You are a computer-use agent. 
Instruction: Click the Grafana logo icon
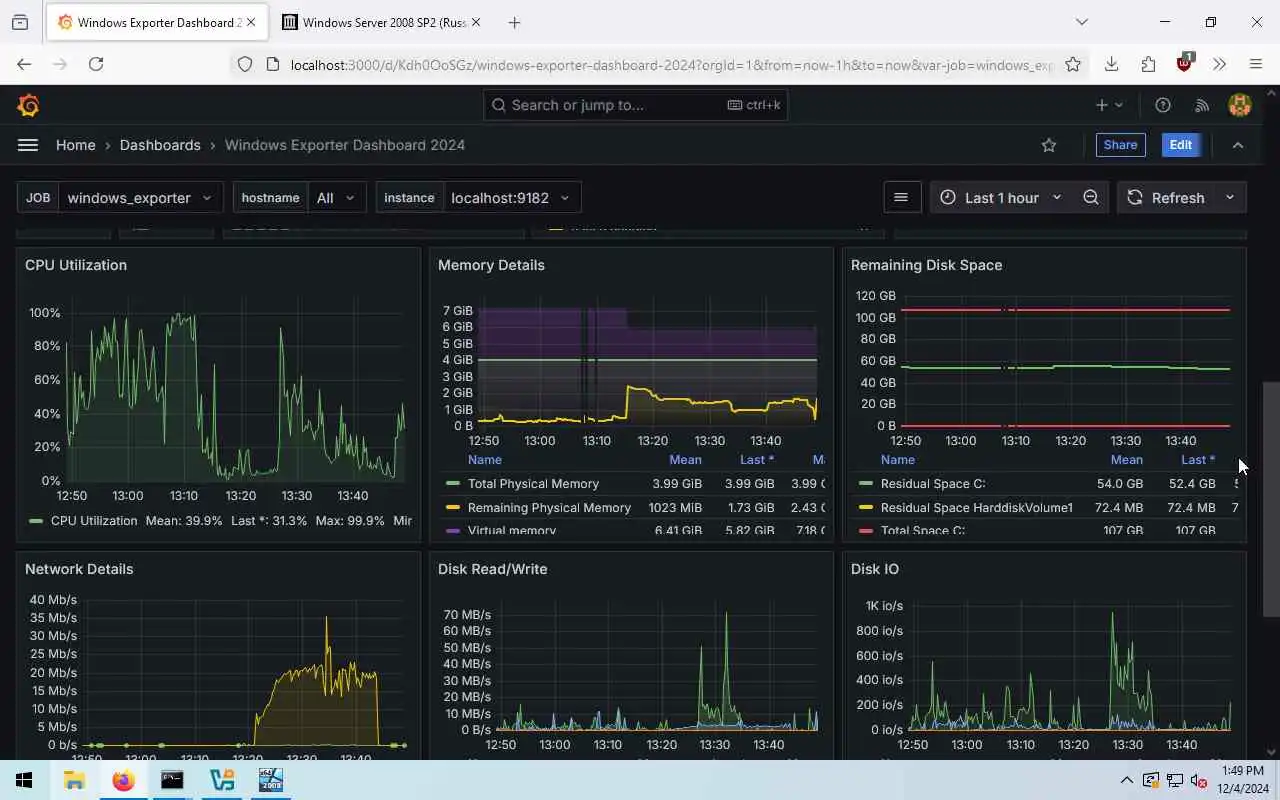pyautogui.click(x=28, y=105)
